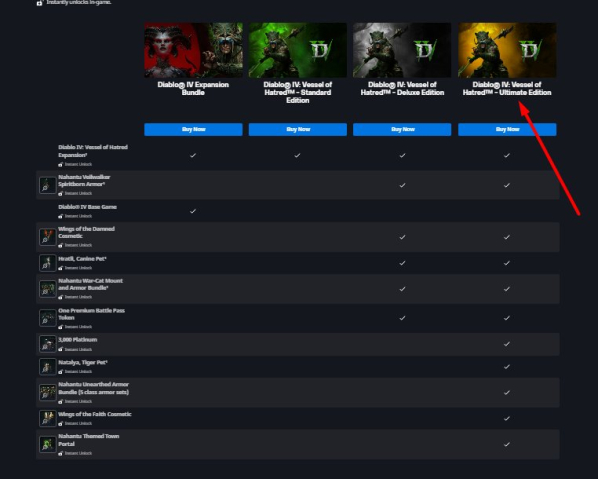View the Nahantu Unearthed Armor Bundle icon
The image size is (598, 479).
click(48, 392)
